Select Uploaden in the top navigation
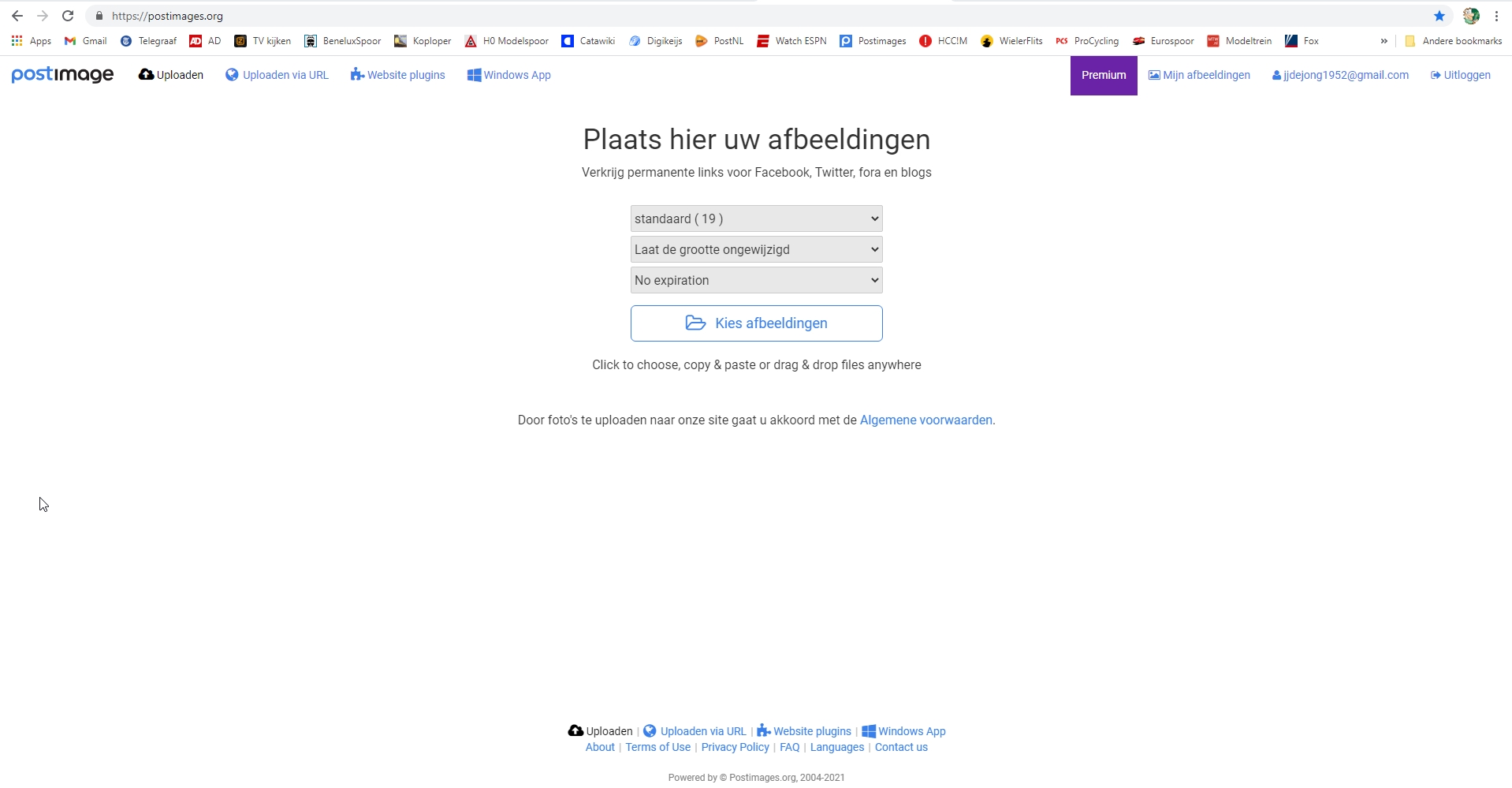This screenshot has height=788, width=1512. click(171, 75)
